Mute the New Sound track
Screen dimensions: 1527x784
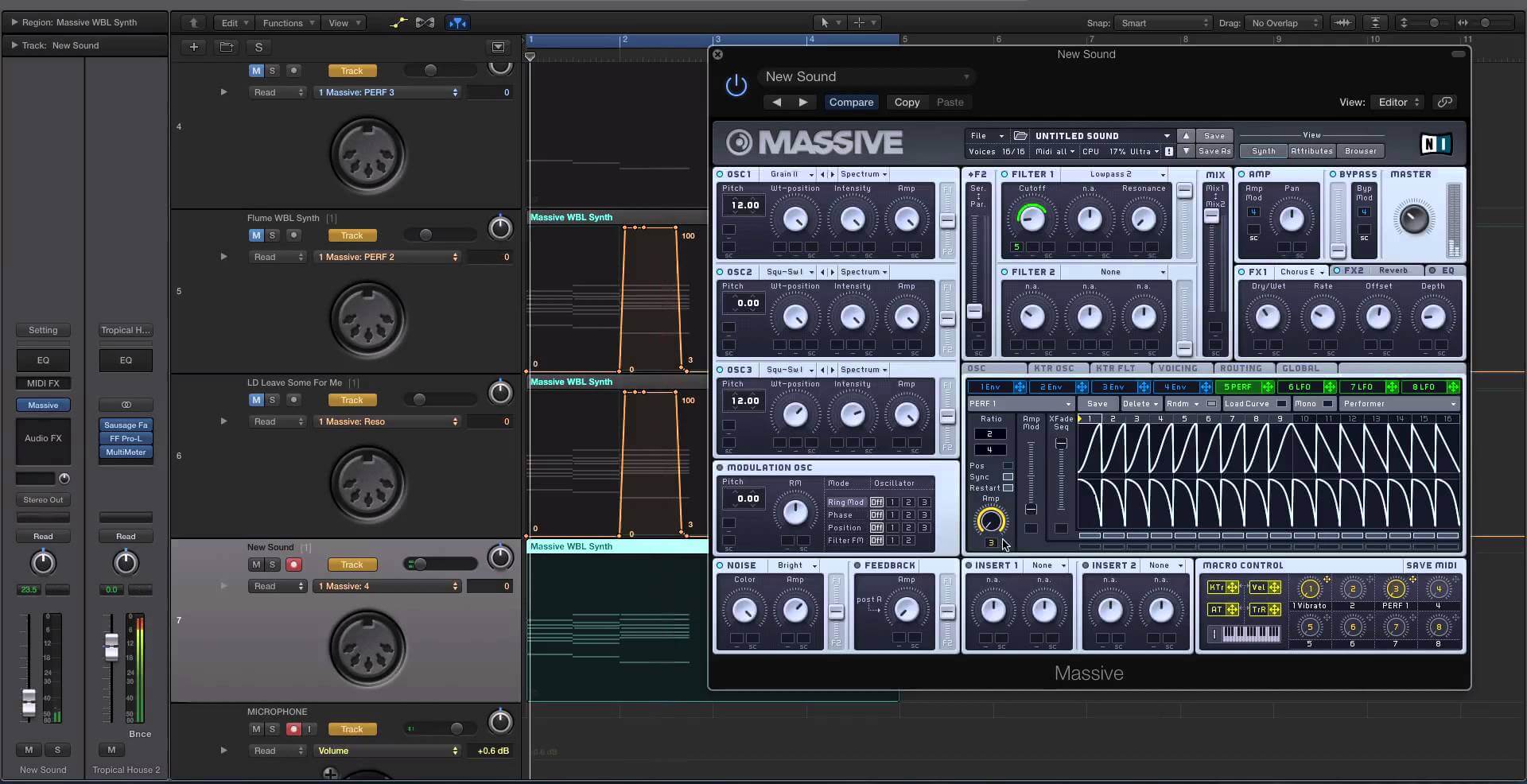tap(256, 565)
